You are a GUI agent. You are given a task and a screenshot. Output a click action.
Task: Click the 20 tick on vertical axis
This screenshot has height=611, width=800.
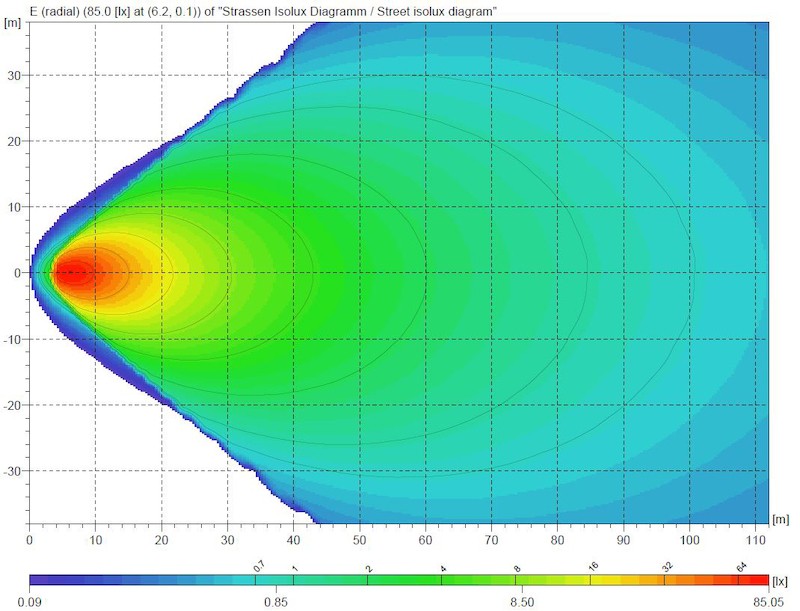click(x=15, y=140)
